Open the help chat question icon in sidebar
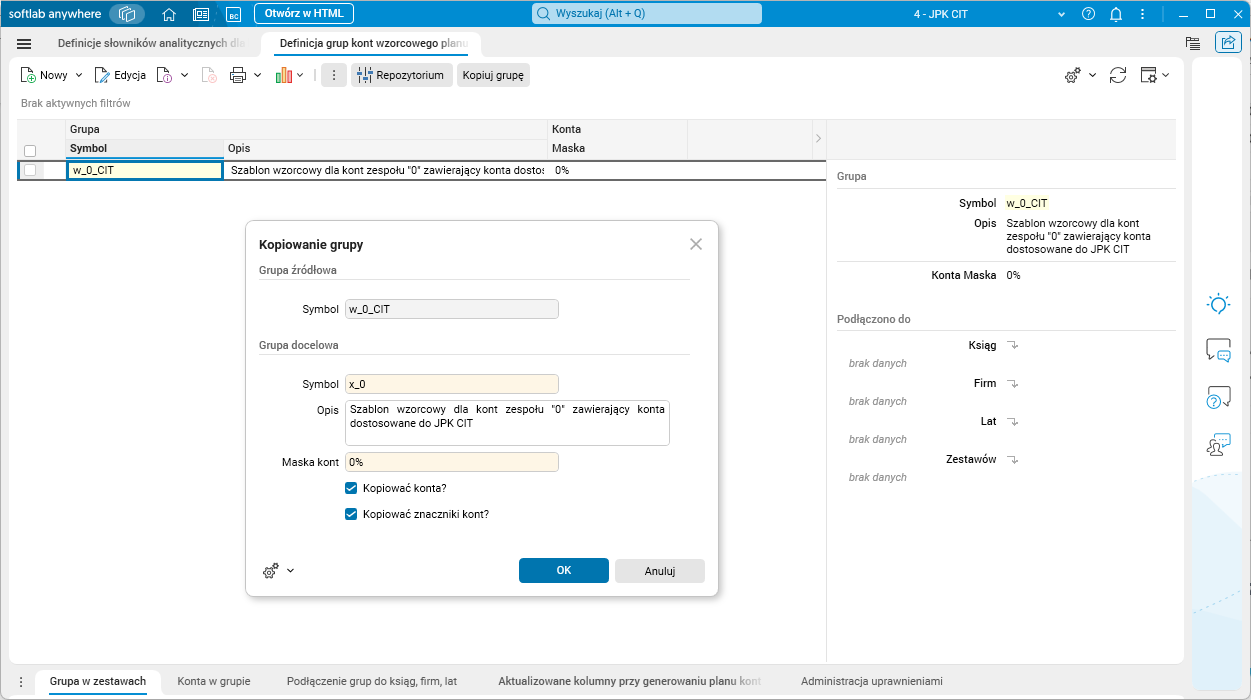 tap(1218, 397)
